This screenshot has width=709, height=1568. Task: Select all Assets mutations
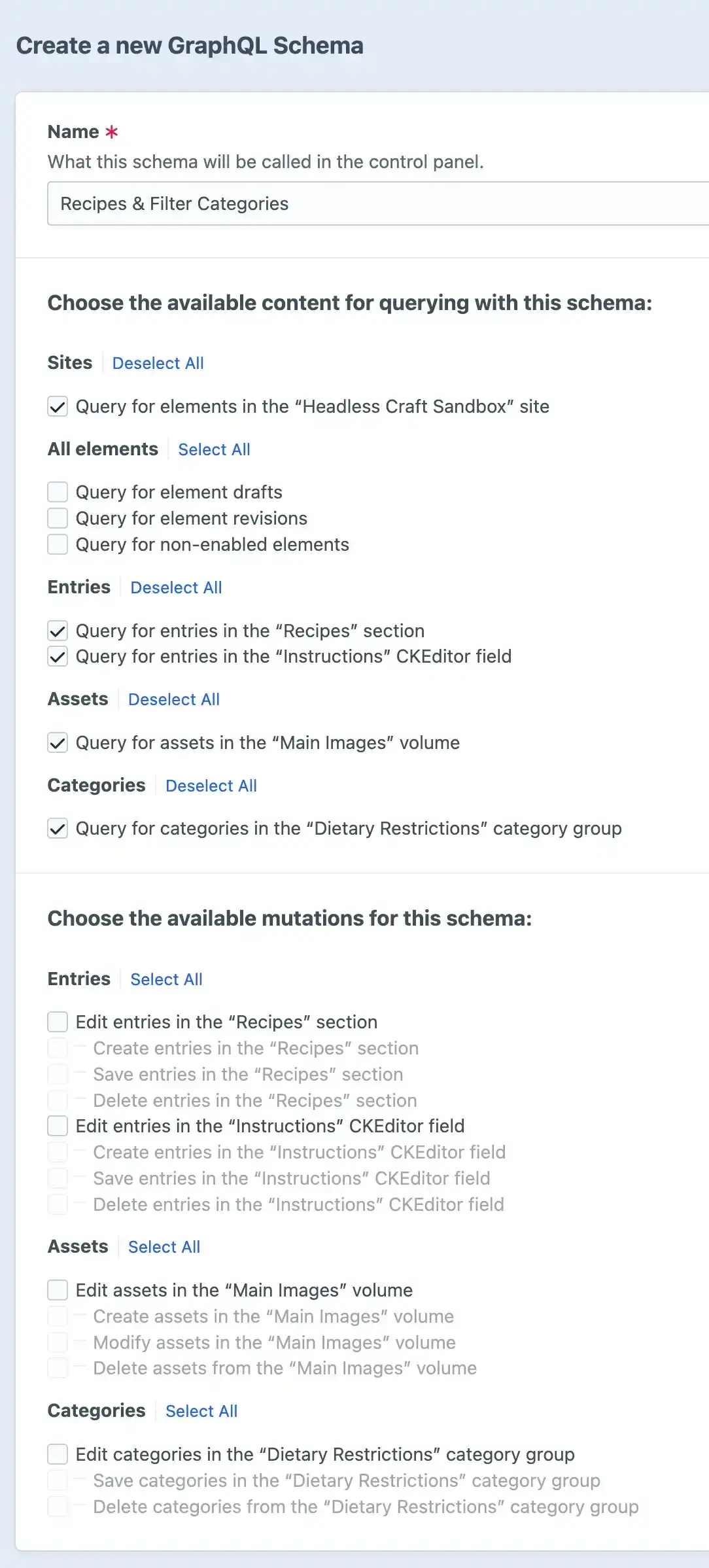tap(164, 1247)
